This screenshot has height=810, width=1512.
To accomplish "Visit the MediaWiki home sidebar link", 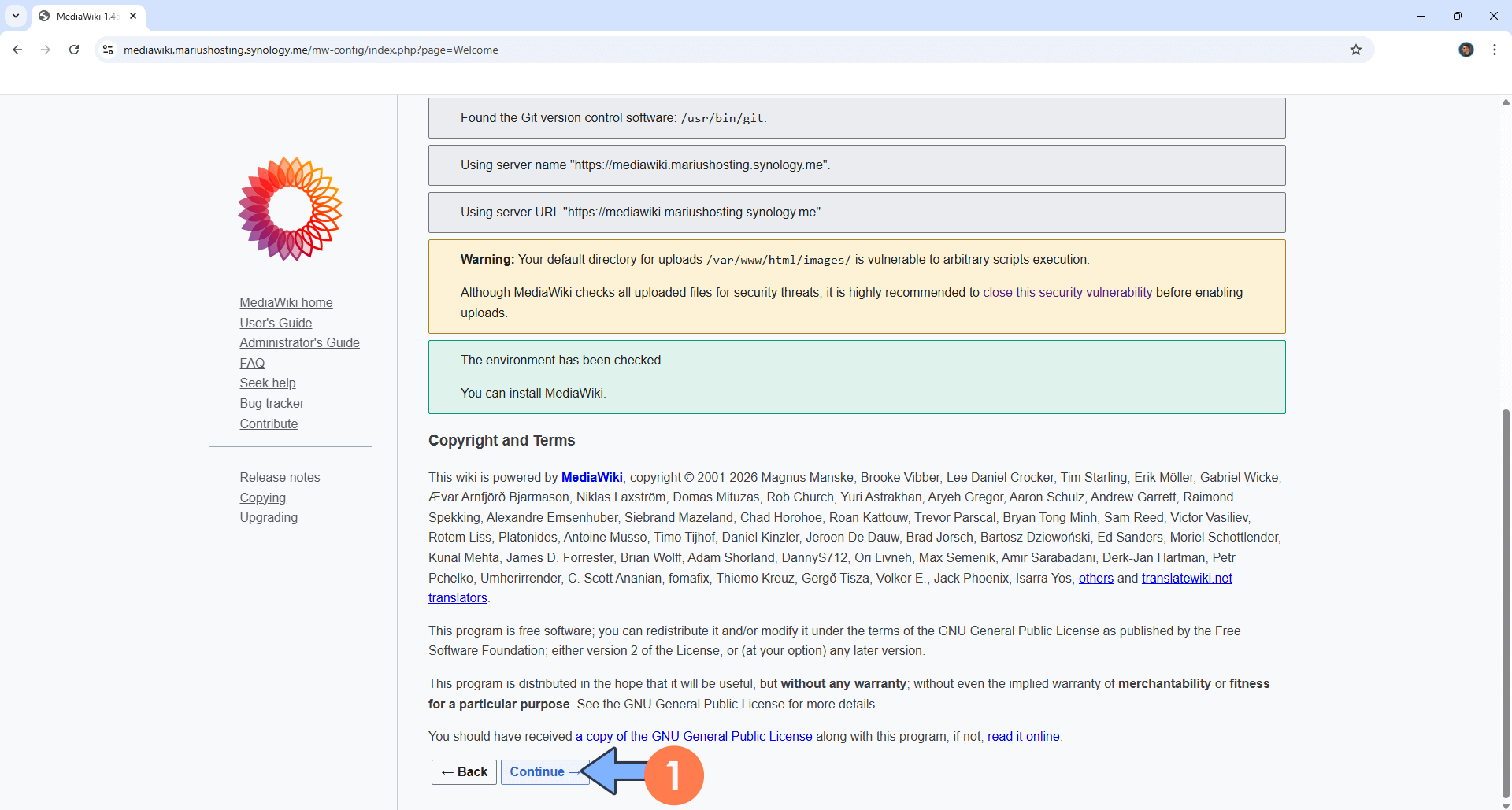I will pyautogui.click(x=286, y=302).
